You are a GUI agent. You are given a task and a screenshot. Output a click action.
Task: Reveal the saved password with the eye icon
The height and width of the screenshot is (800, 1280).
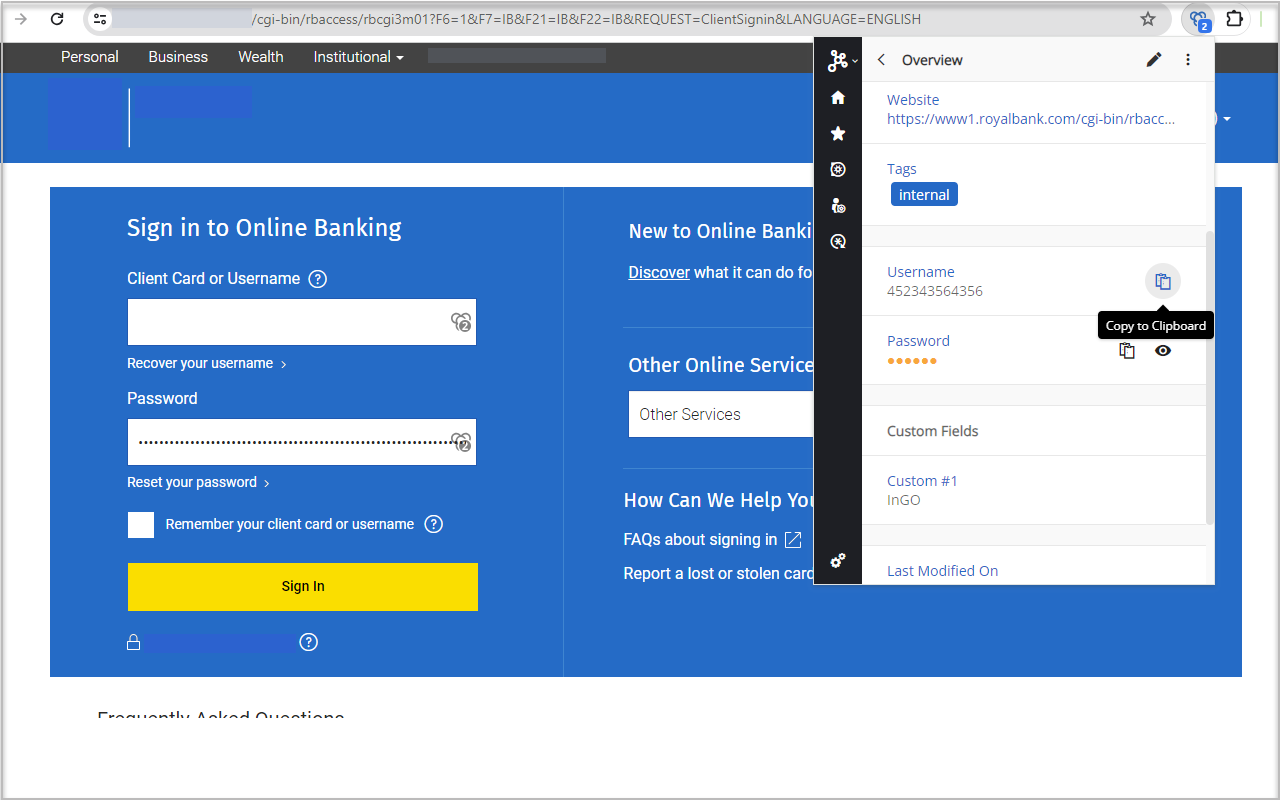point(1163,350)
